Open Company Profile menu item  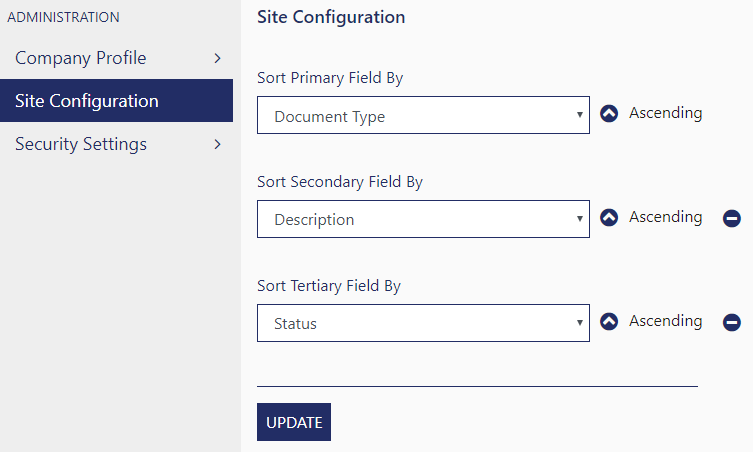click(x=116, y=58)
